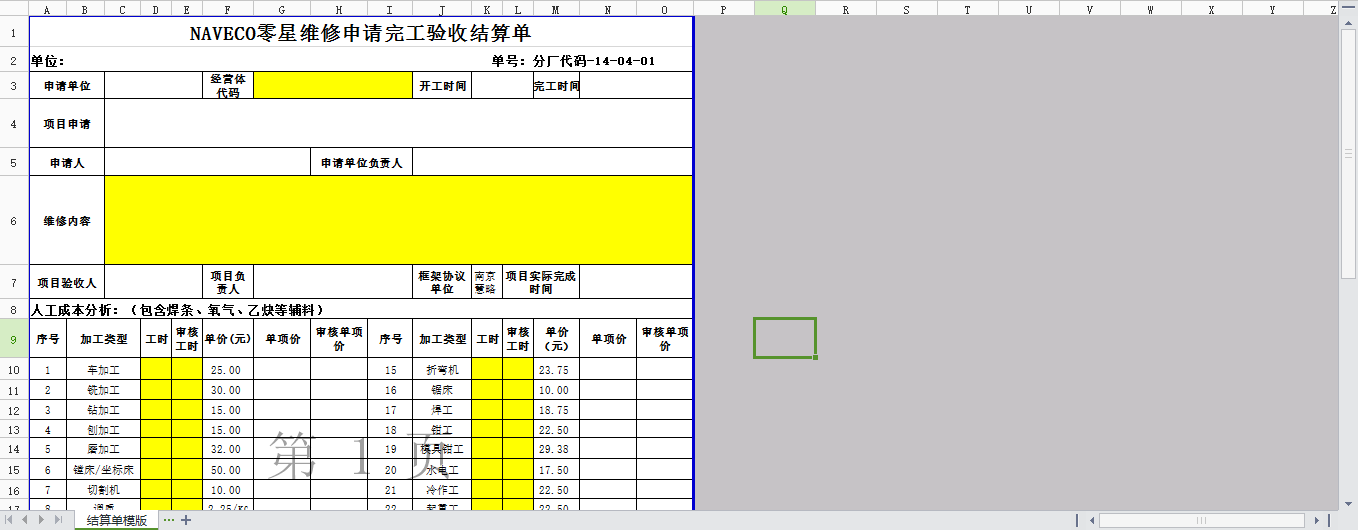Select the 维修内容 label cell
The image size is (1358, 530).
tap(67, 220)
